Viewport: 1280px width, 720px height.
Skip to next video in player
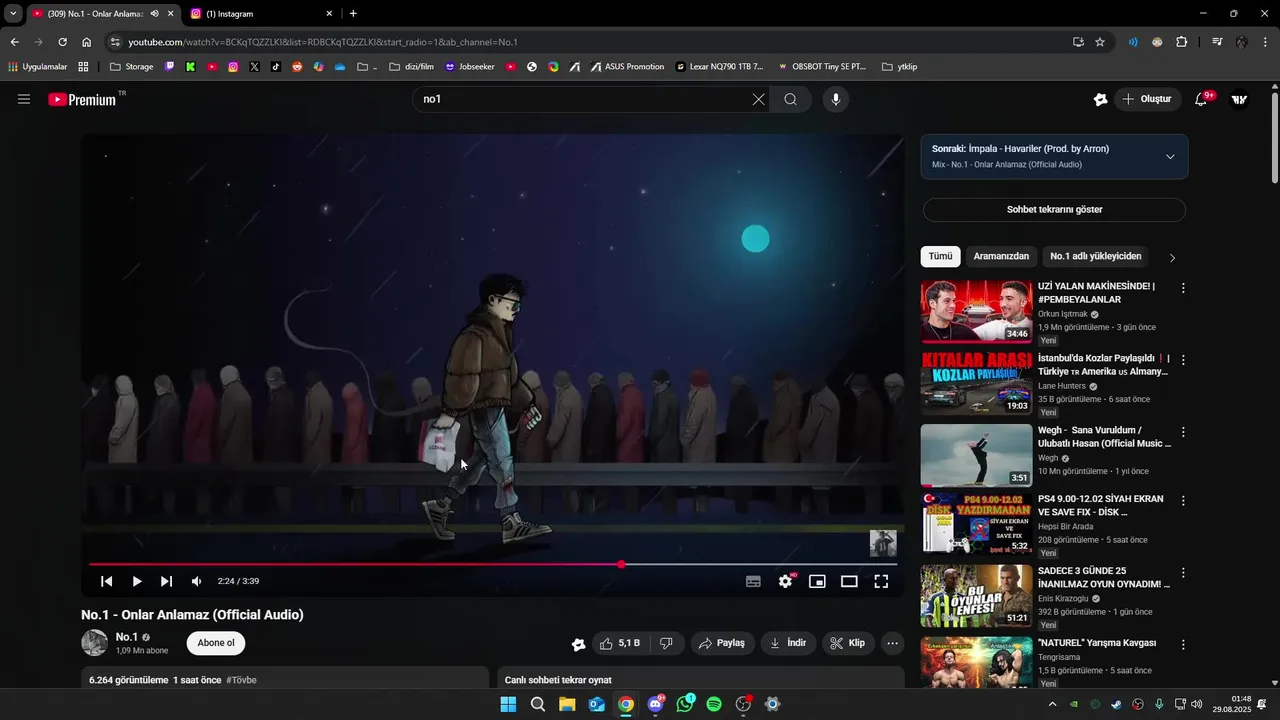point(166,581)
